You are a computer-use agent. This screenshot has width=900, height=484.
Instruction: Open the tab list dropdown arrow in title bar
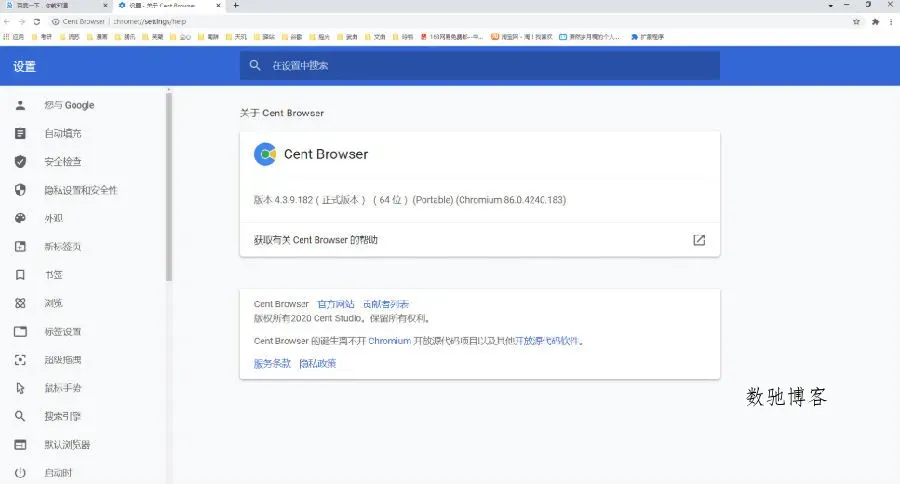[x=831, y=5]
